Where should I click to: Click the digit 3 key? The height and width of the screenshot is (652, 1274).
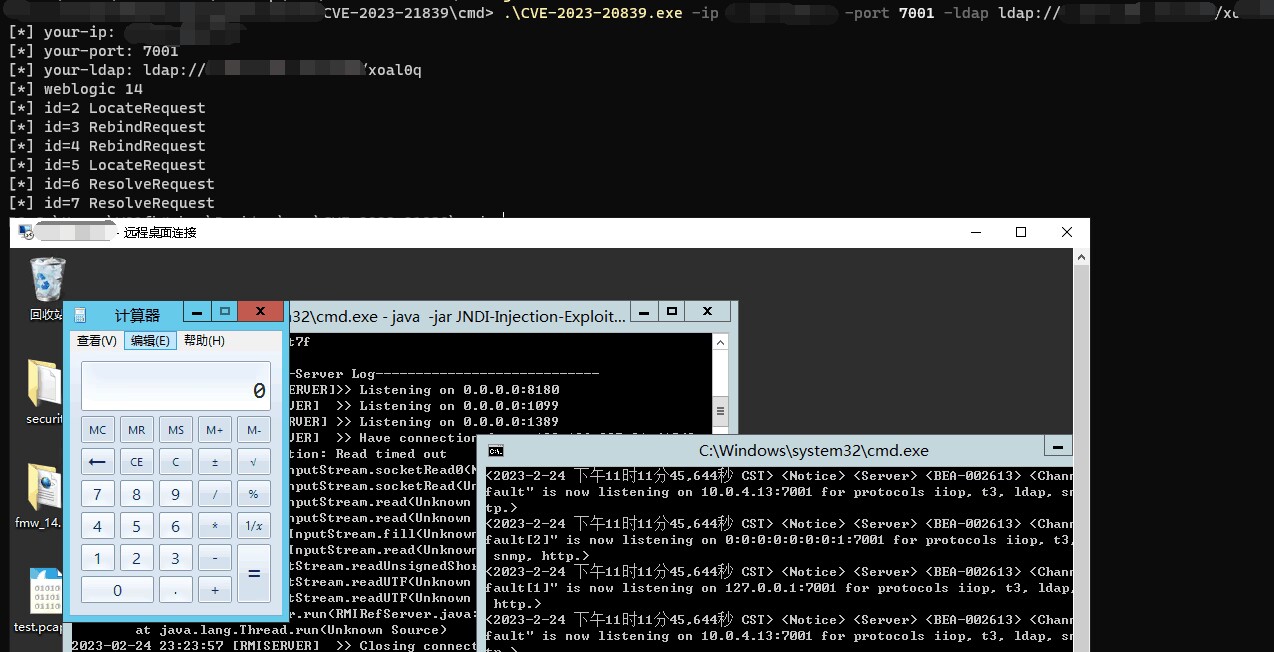(176, 558)
